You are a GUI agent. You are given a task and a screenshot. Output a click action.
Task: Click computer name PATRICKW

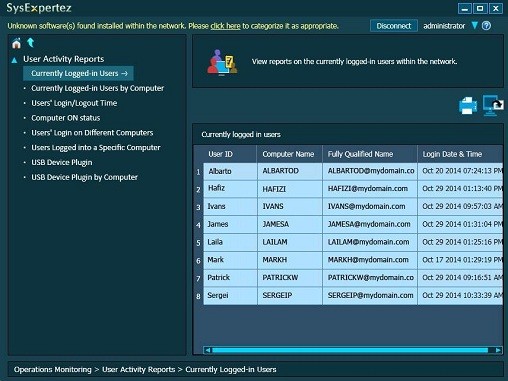pos(290,278)
